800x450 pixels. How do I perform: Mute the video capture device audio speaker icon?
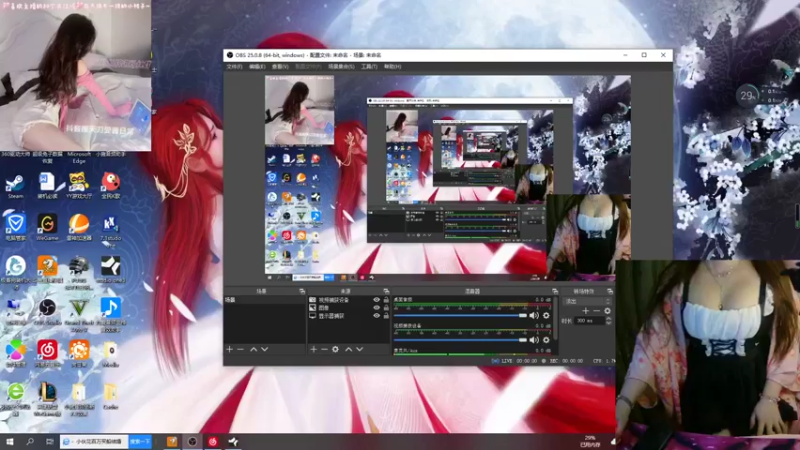[534, 340]
